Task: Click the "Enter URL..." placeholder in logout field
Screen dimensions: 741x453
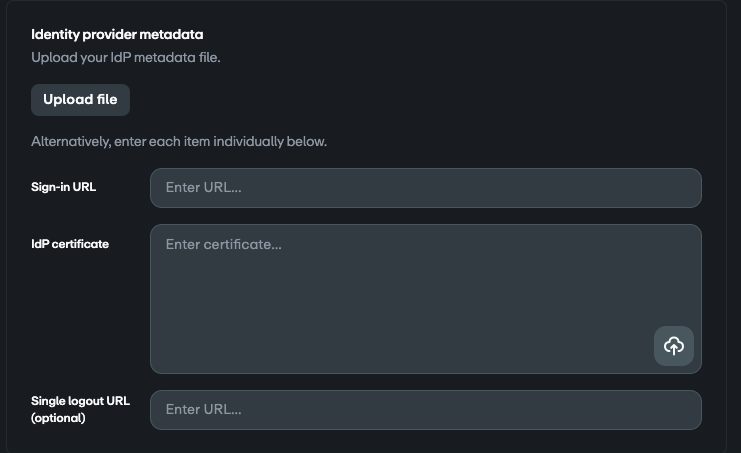Action: coord(204,410)
